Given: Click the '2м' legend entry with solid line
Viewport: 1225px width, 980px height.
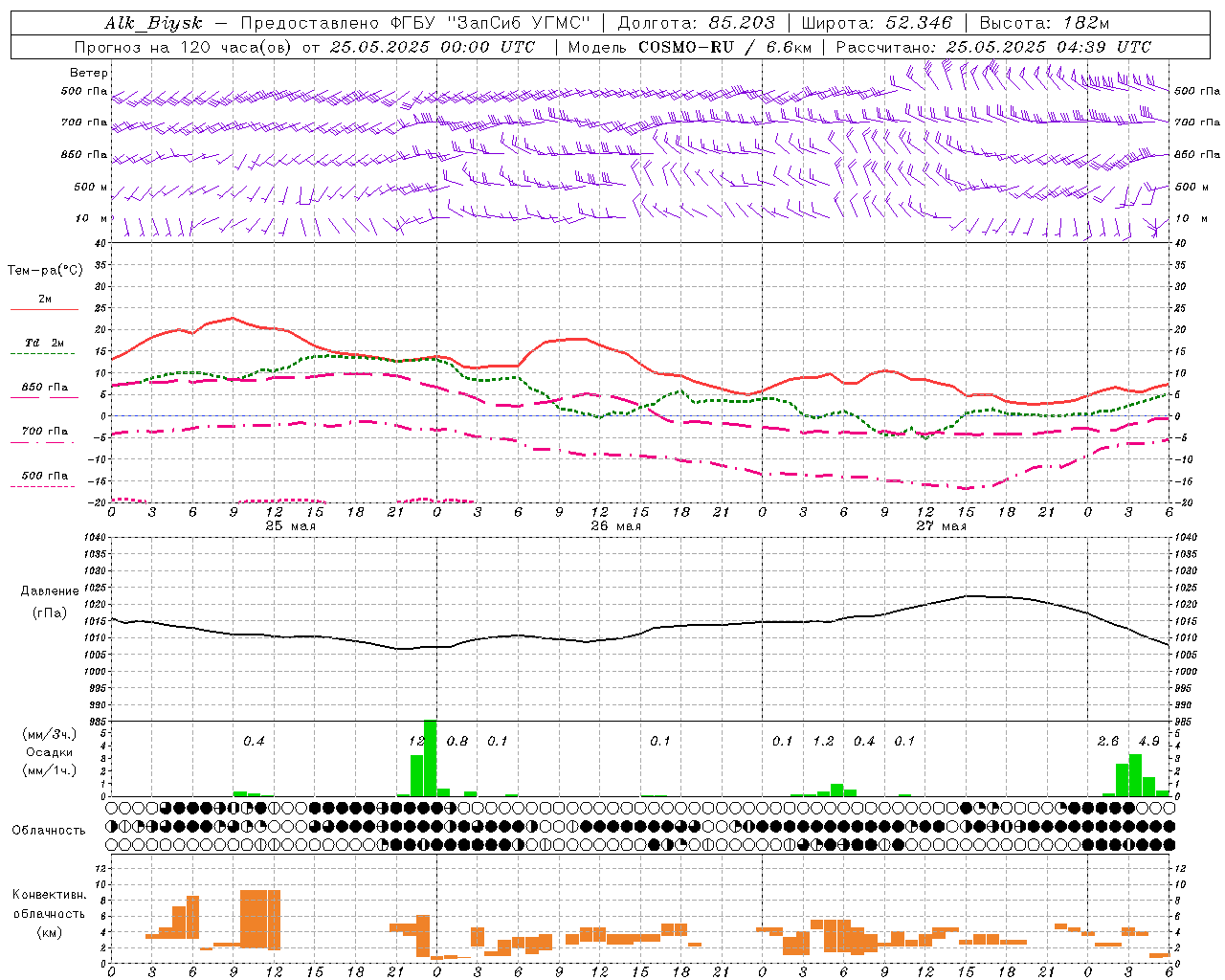Looking at the screenshot, I should click(x=45, y=299).
